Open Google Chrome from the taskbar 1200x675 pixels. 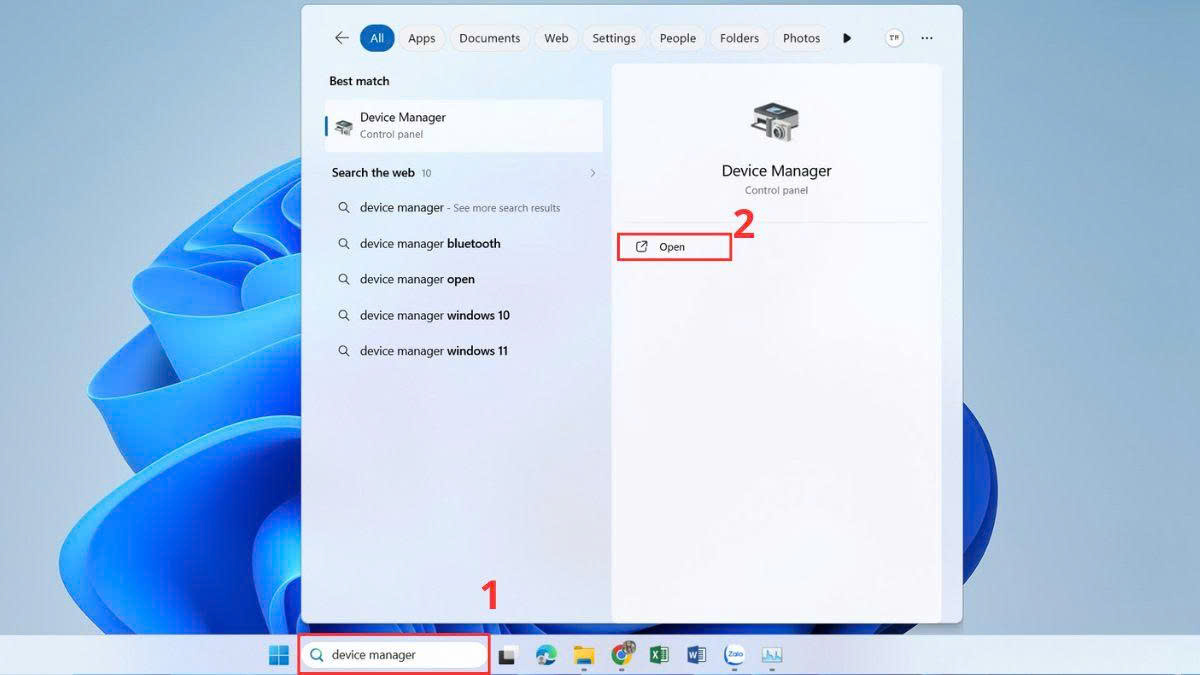pyautogui.click(x=622, y=656)
